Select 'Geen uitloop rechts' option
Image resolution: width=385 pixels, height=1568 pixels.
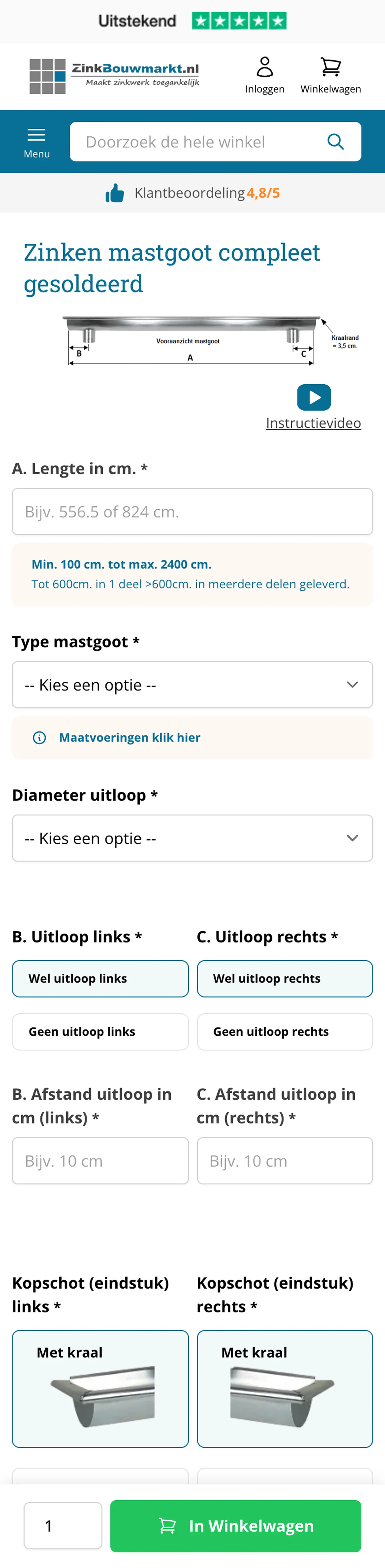click(x=285, y=1031)
